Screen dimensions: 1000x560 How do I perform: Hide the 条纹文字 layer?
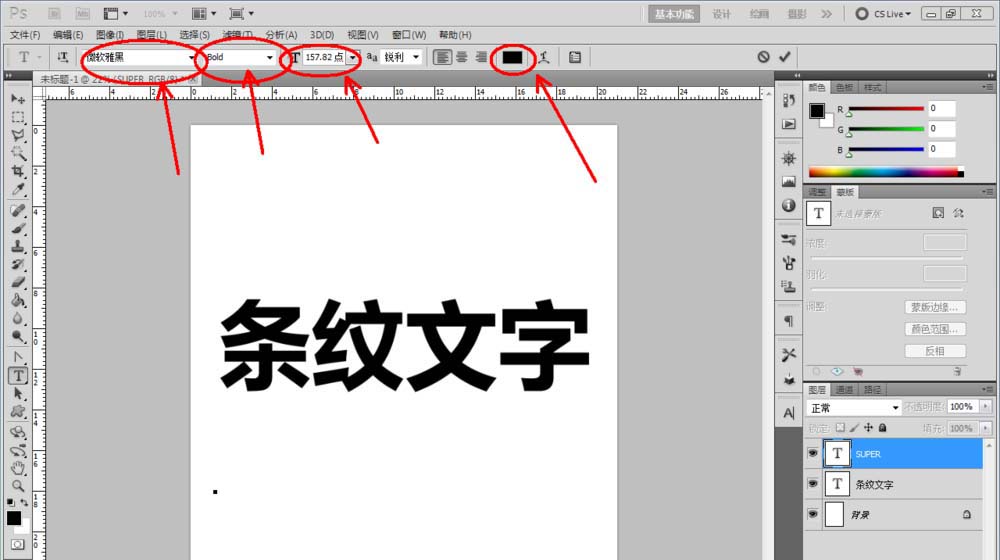pyautogui.click(x=812, y=483)
